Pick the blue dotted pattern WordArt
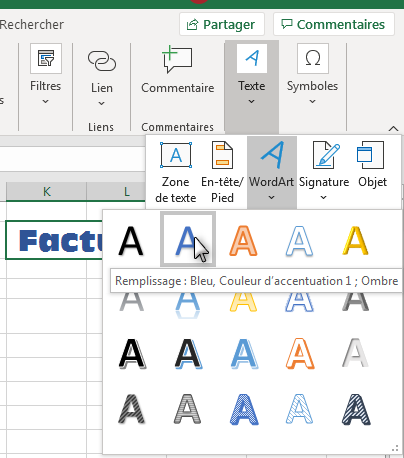404x458 pixels. (244, 409)
